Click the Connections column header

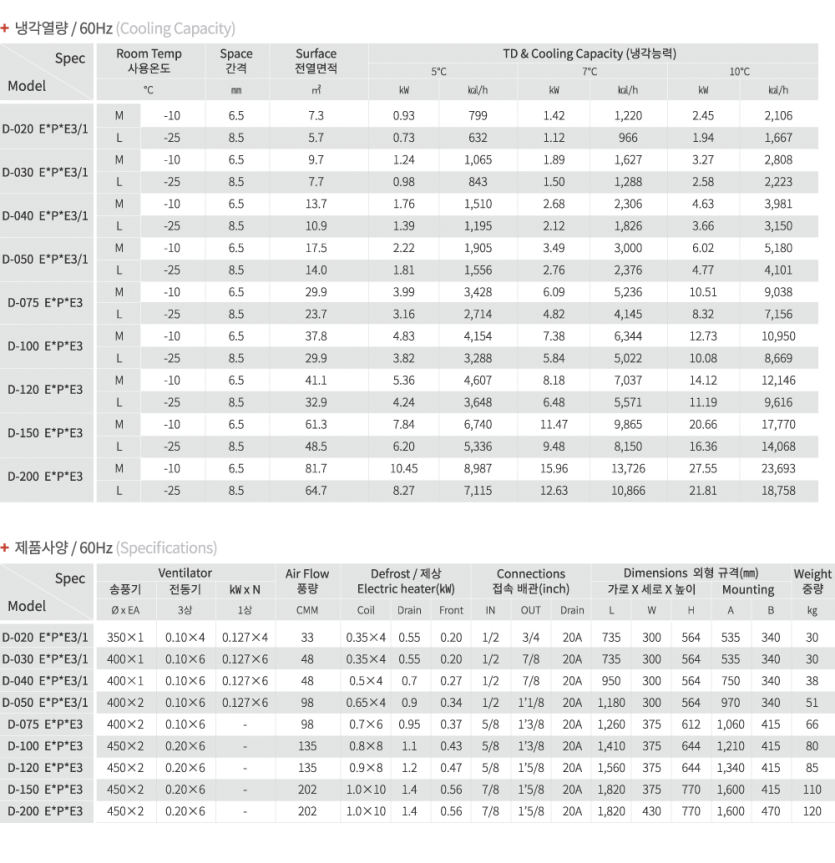pyautogui.click(x=531, y=581)
